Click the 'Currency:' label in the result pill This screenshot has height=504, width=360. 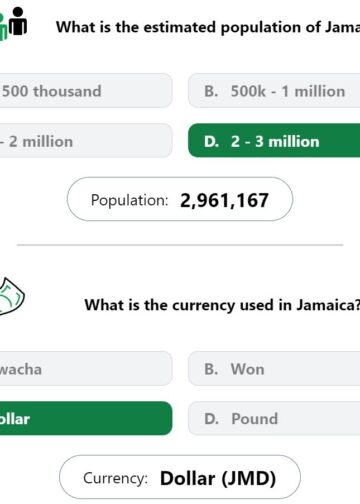pos(115,478)
